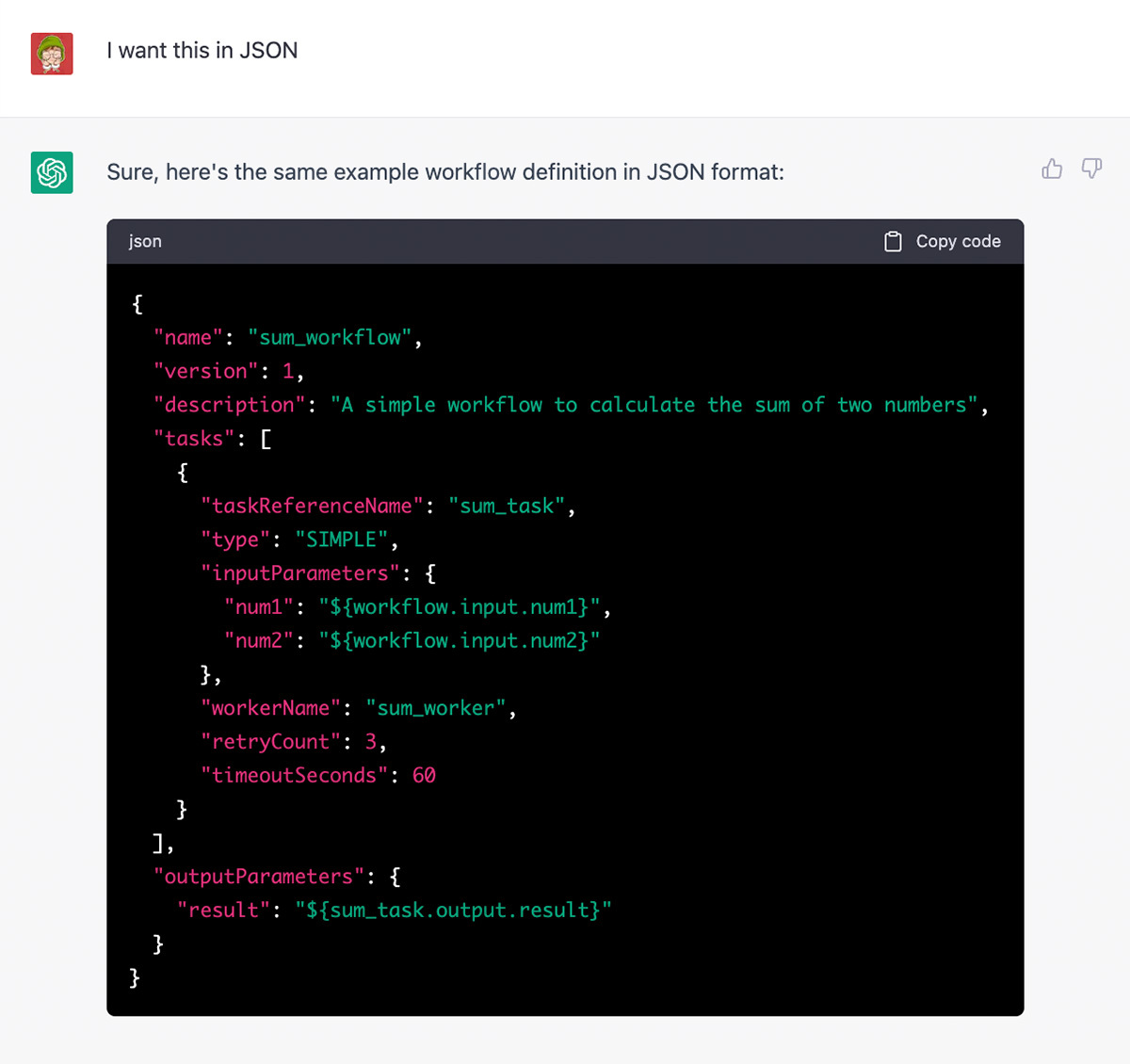Click the user message text I want this in JSON
Image resolution: width=1130 pixels, height=1064 pixels.
(202, 50)
